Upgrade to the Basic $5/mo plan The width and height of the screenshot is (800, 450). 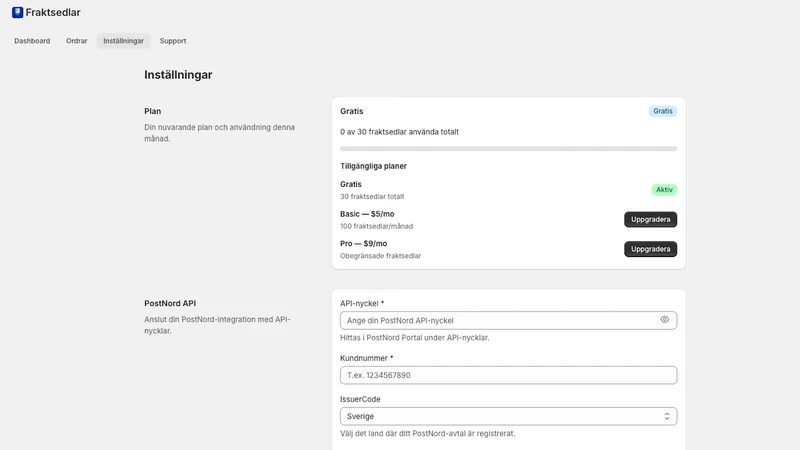[650, 219]
